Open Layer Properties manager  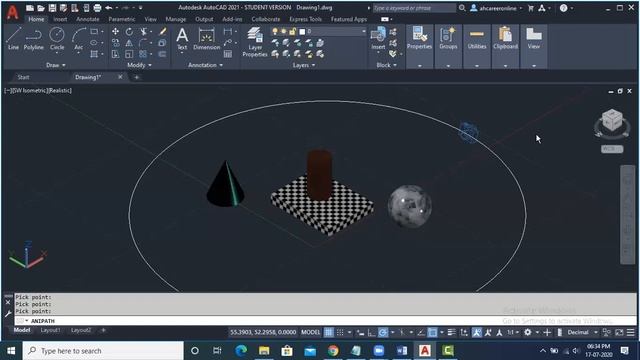[x=255, y=42]
